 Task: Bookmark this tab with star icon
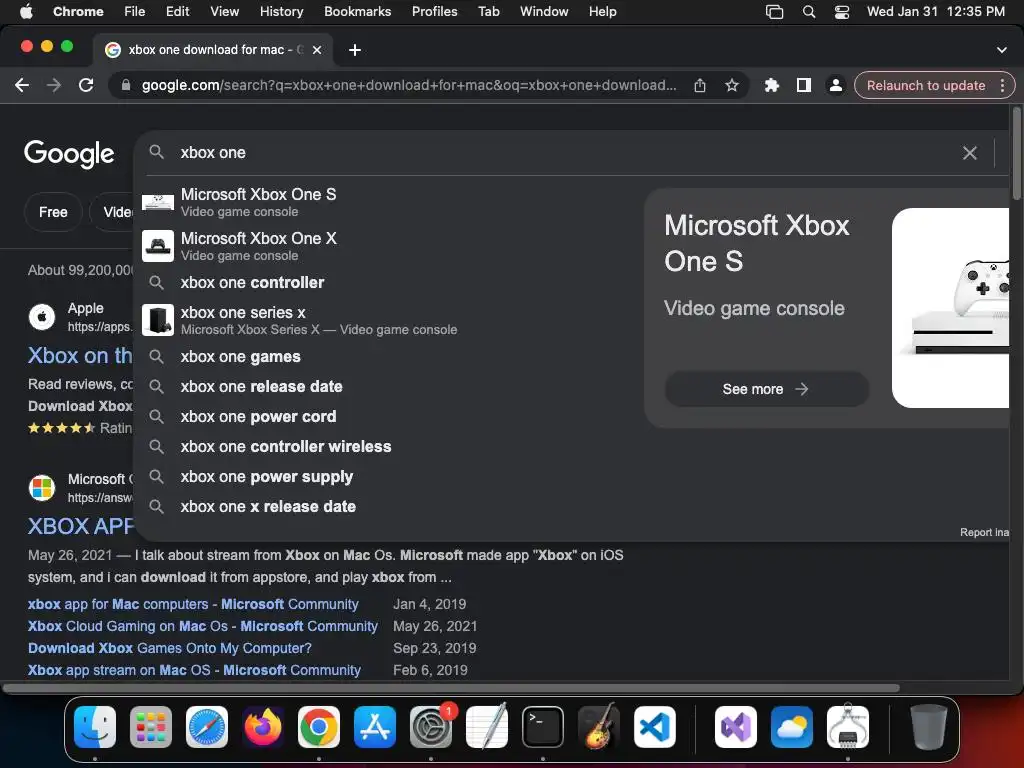(x=731, y=86)
